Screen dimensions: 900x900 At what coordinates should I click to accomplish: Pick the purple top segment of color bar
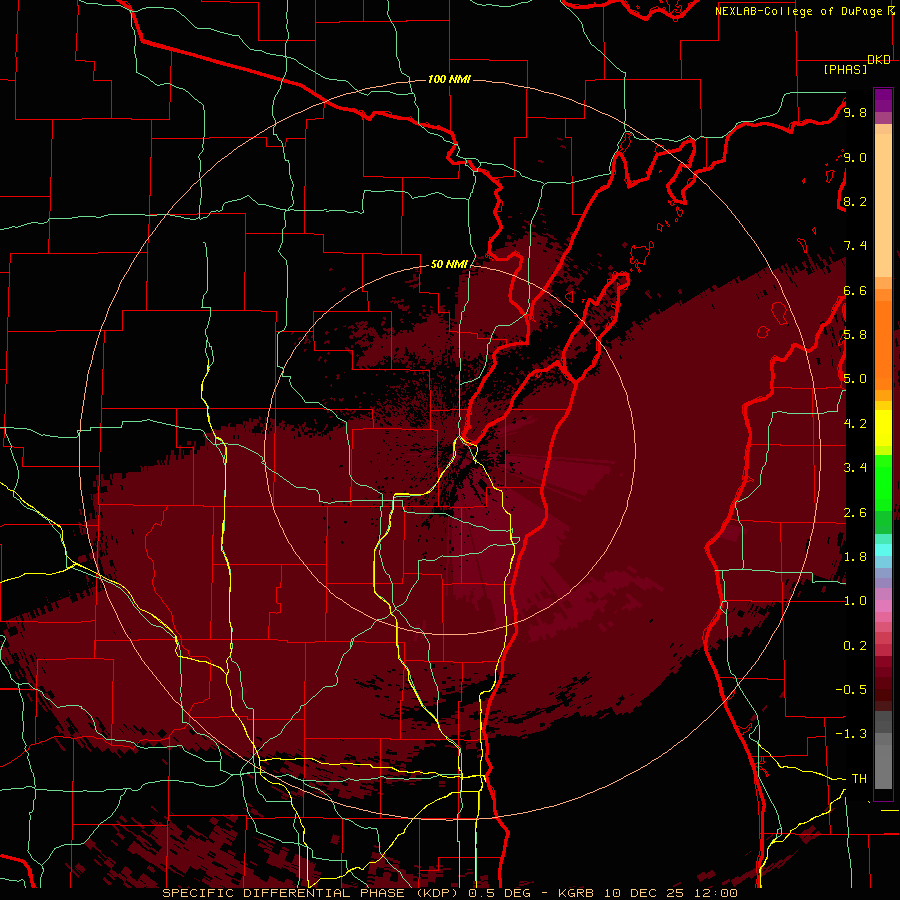(x=883, y=100)
